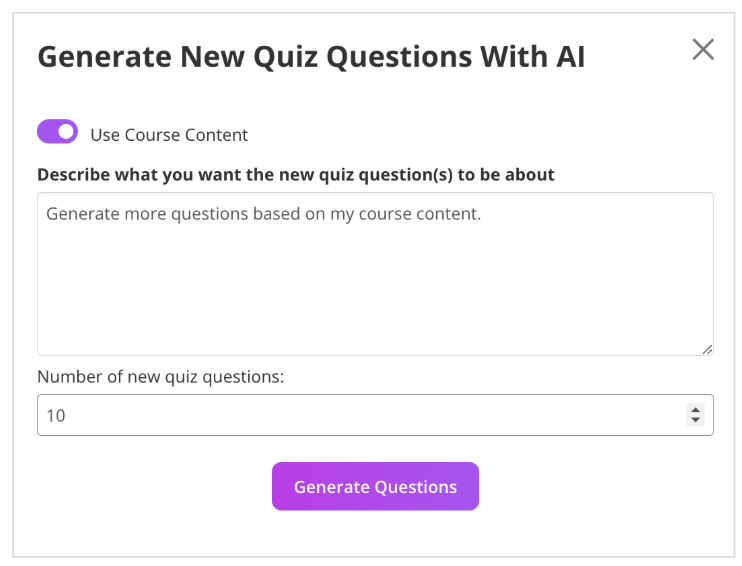Viewport: 742px width, 566px height.
Task: Click the white knob of the purple toggle
Action: click(x=67, y=132)
